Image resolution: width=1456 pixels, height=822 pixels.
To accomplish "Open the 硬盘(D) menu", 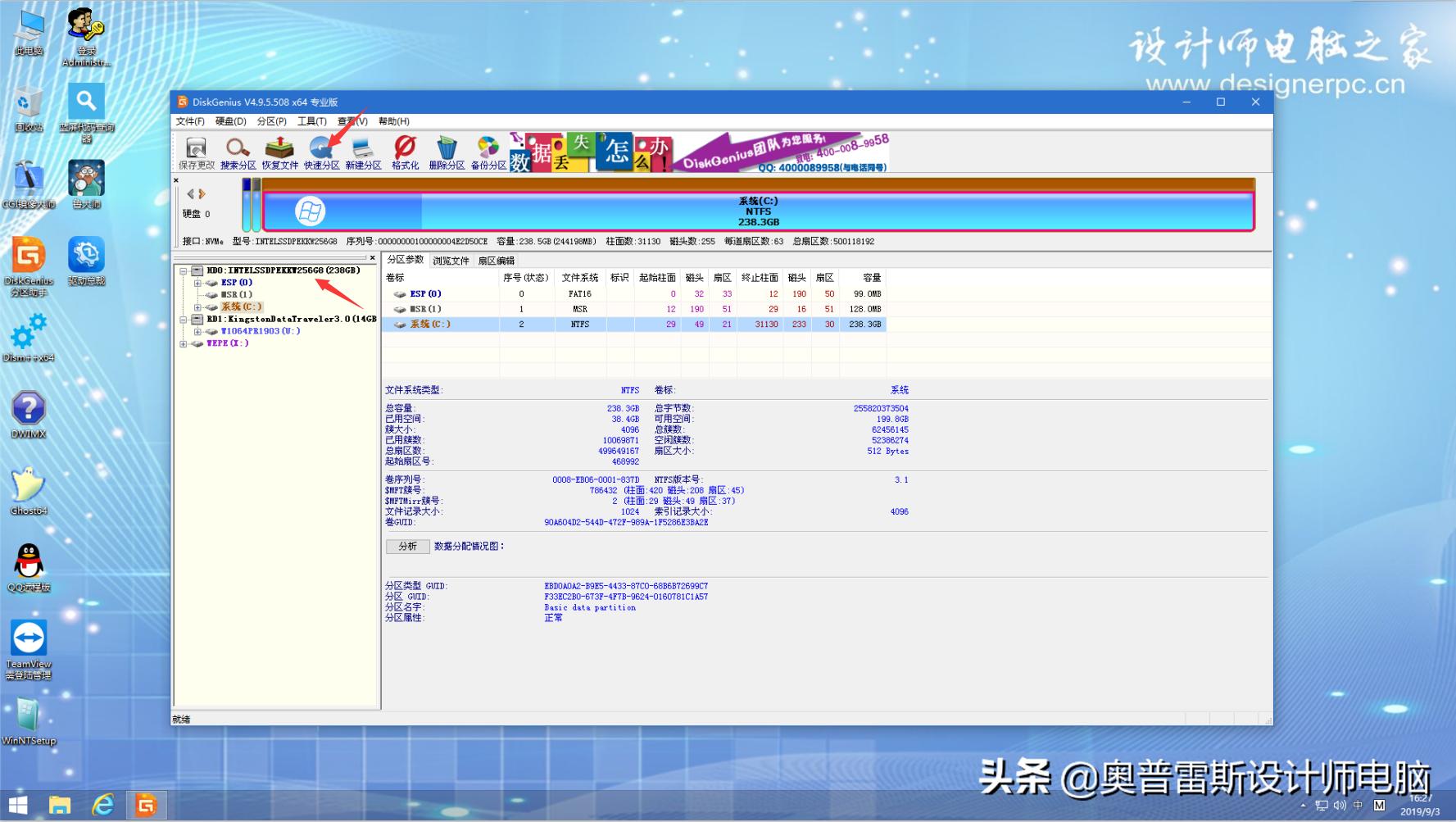I will [x=230, y=120].
